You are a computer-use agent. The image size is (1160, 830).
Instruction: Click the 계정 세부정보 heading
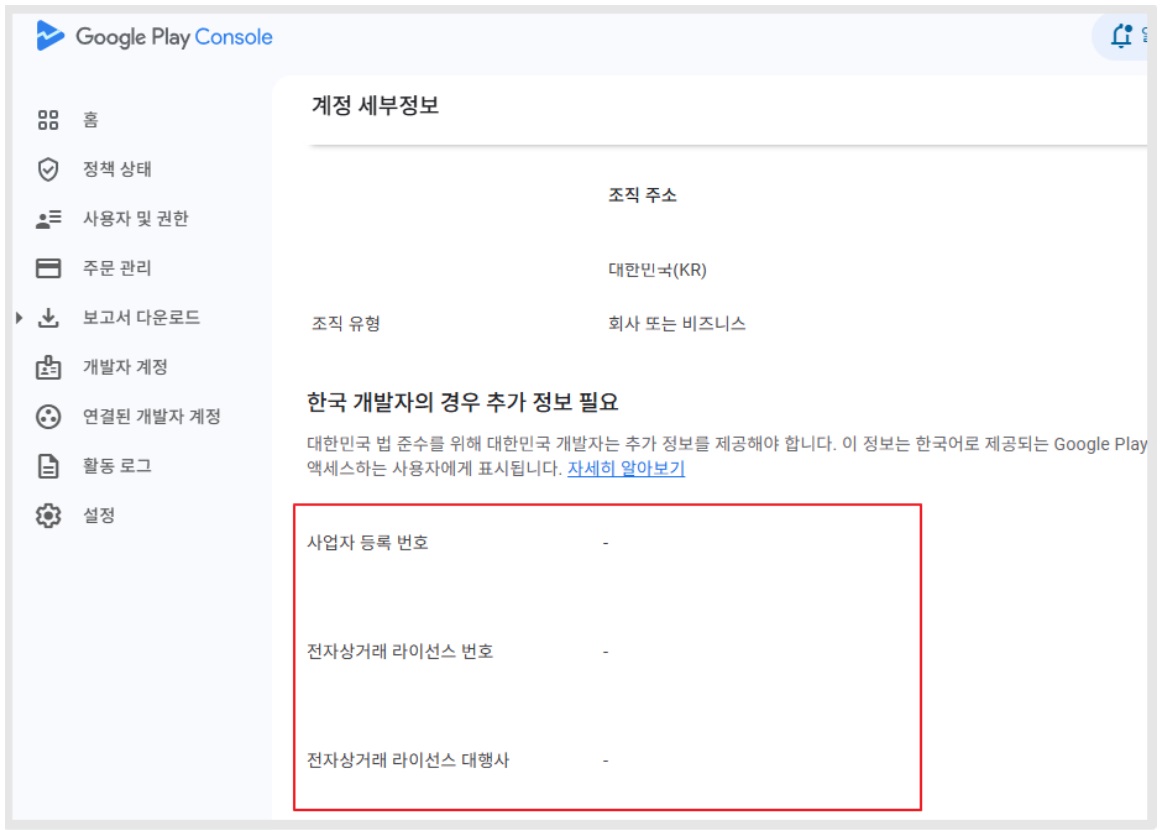click(x=375, y=105)
